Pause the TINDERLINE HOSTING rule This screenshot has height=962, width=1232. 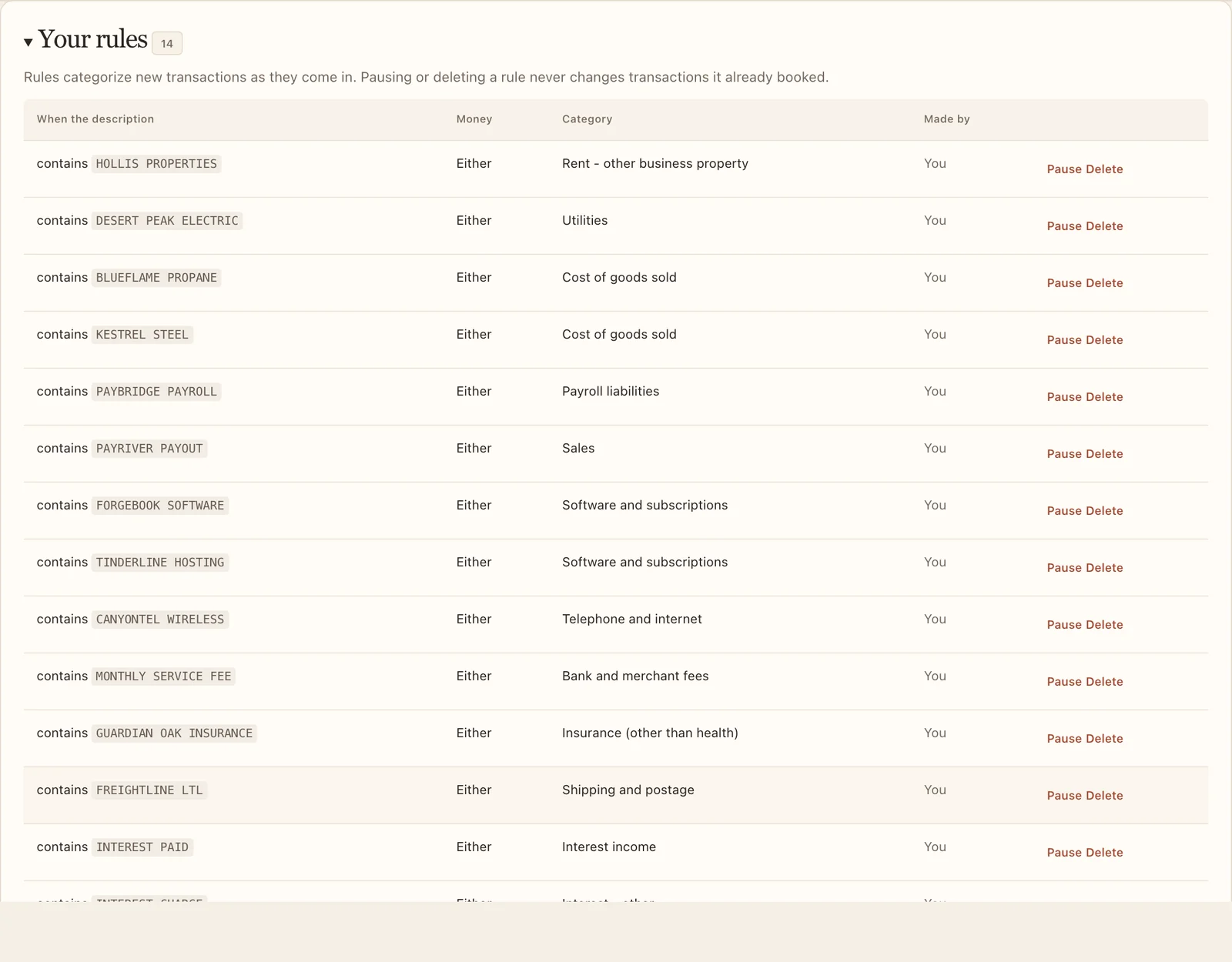point(1064,568)
